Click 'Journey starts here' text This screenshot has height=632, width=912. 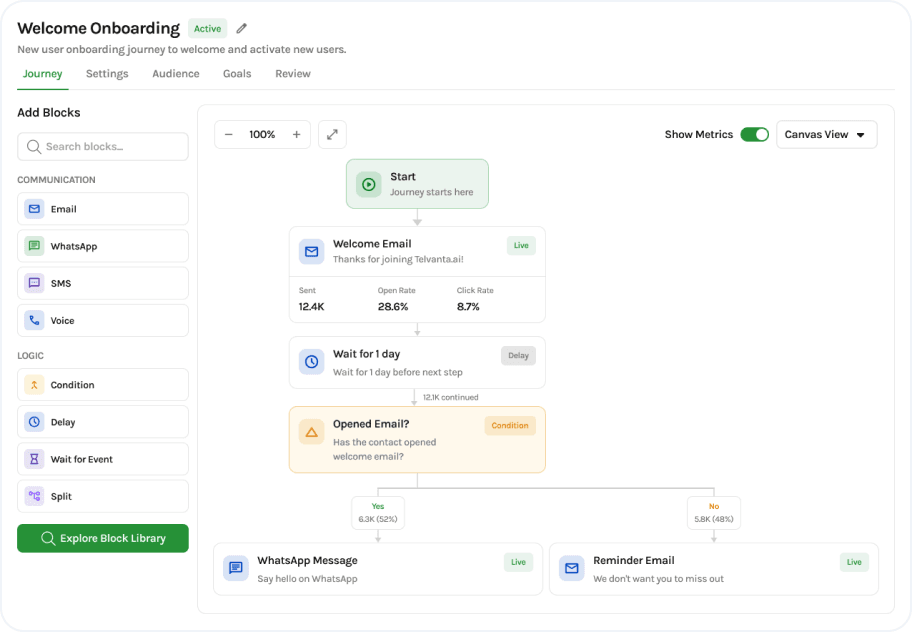tap(432, 192)
